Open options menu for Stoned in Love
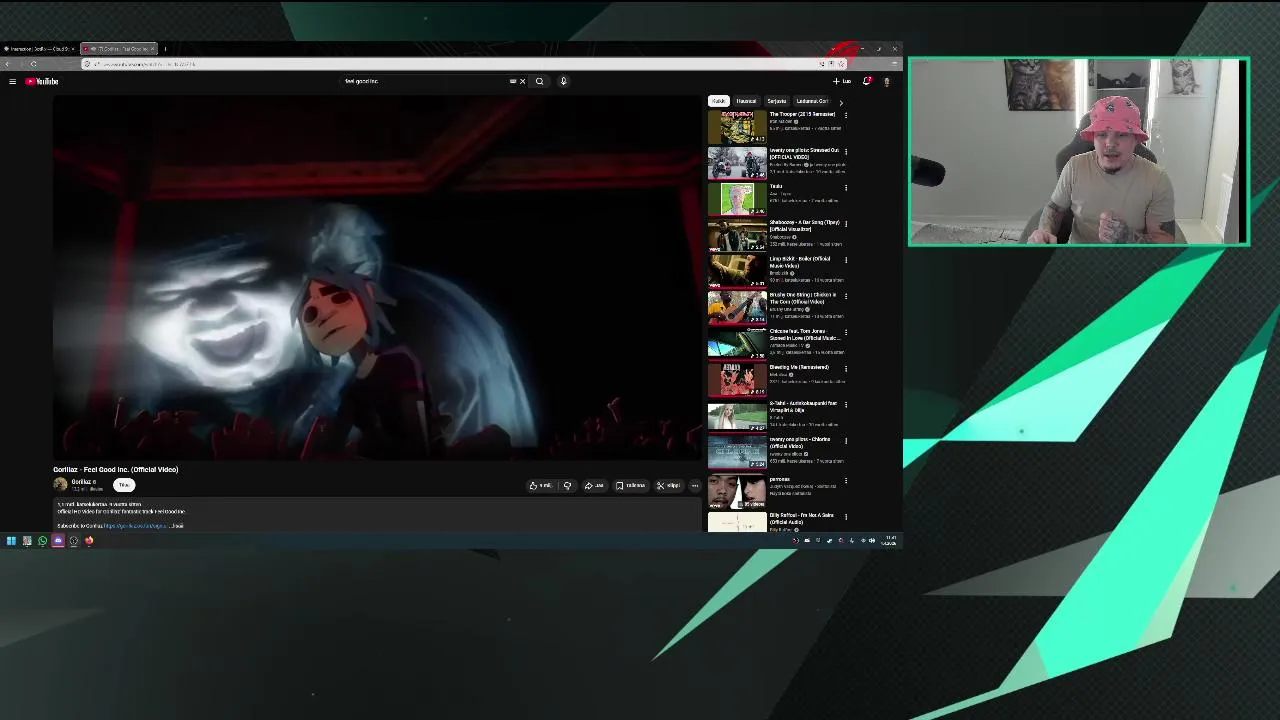The height and width of the screenshot is (720, 1280). 846,332
